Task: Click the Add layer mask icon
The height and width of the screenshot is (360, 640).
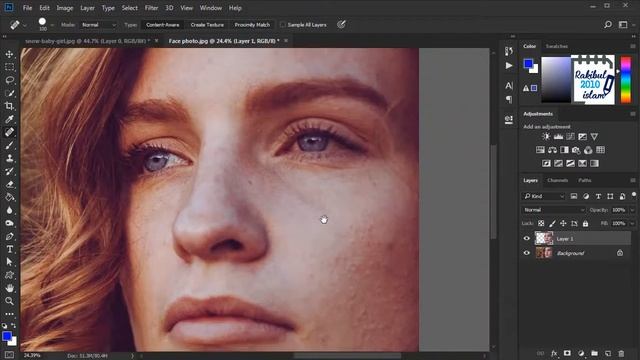Action: pos(567,353)
